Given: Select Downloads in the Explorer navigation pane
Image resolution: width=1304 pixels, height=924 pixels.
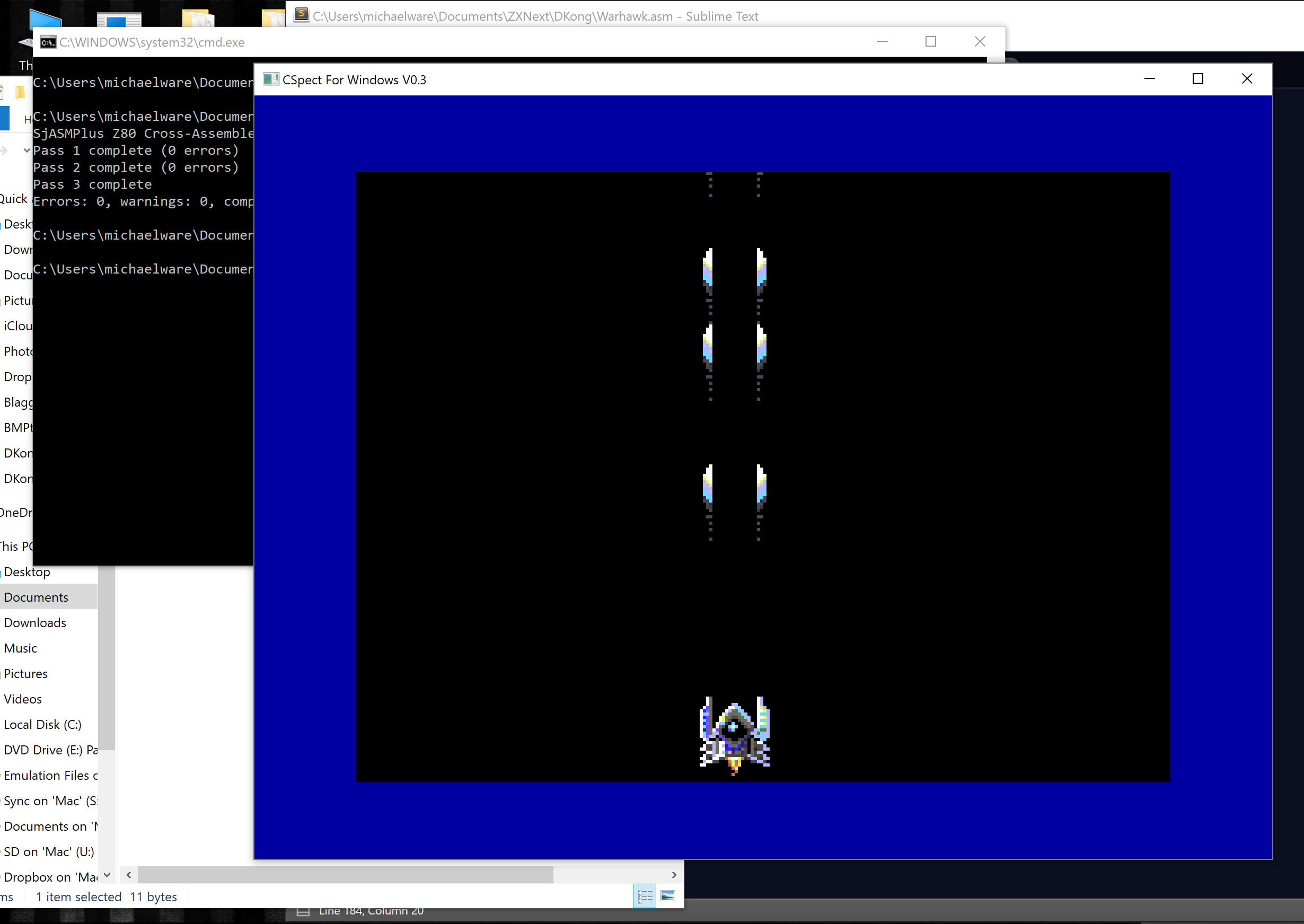Looking at the screenshot, I should coord(36,622).
